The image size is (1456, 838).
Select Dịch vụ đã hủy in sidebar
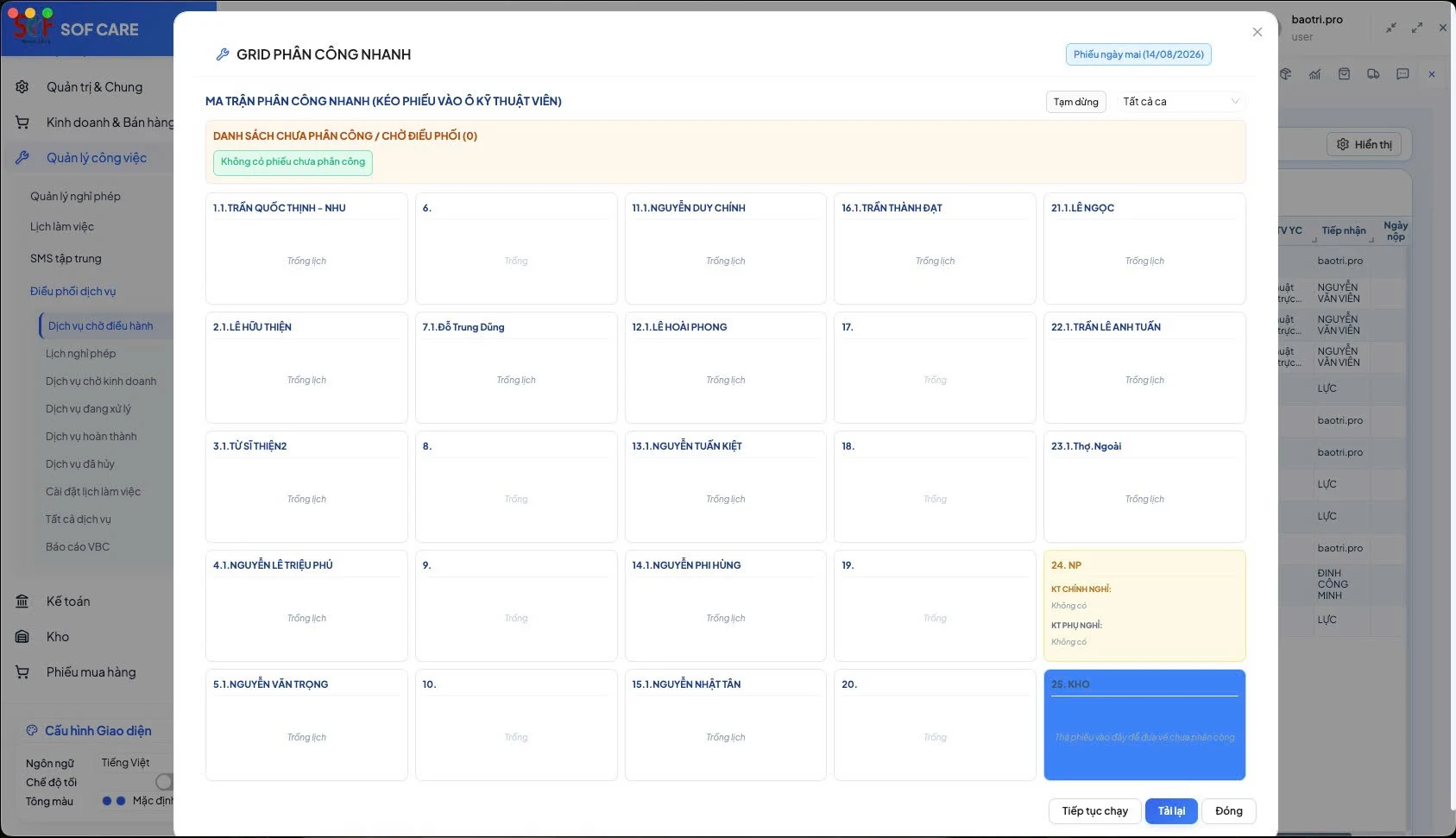[x=79, y=464]
